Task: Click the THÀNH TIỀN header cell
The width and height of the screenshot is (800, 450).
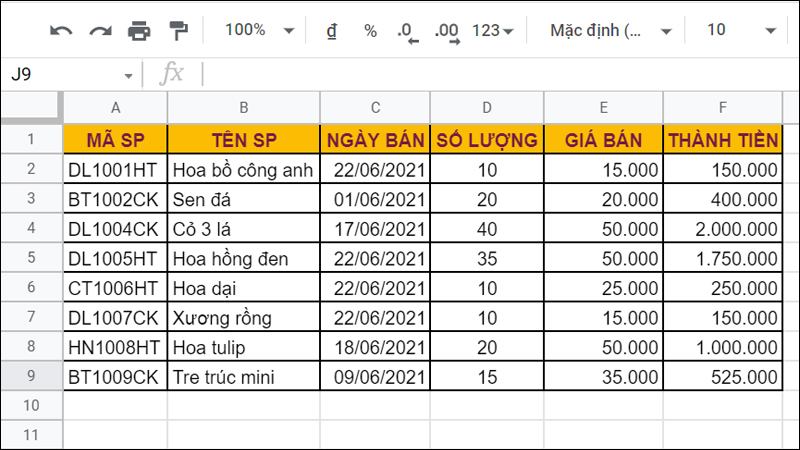Action: tap(723, 139)
